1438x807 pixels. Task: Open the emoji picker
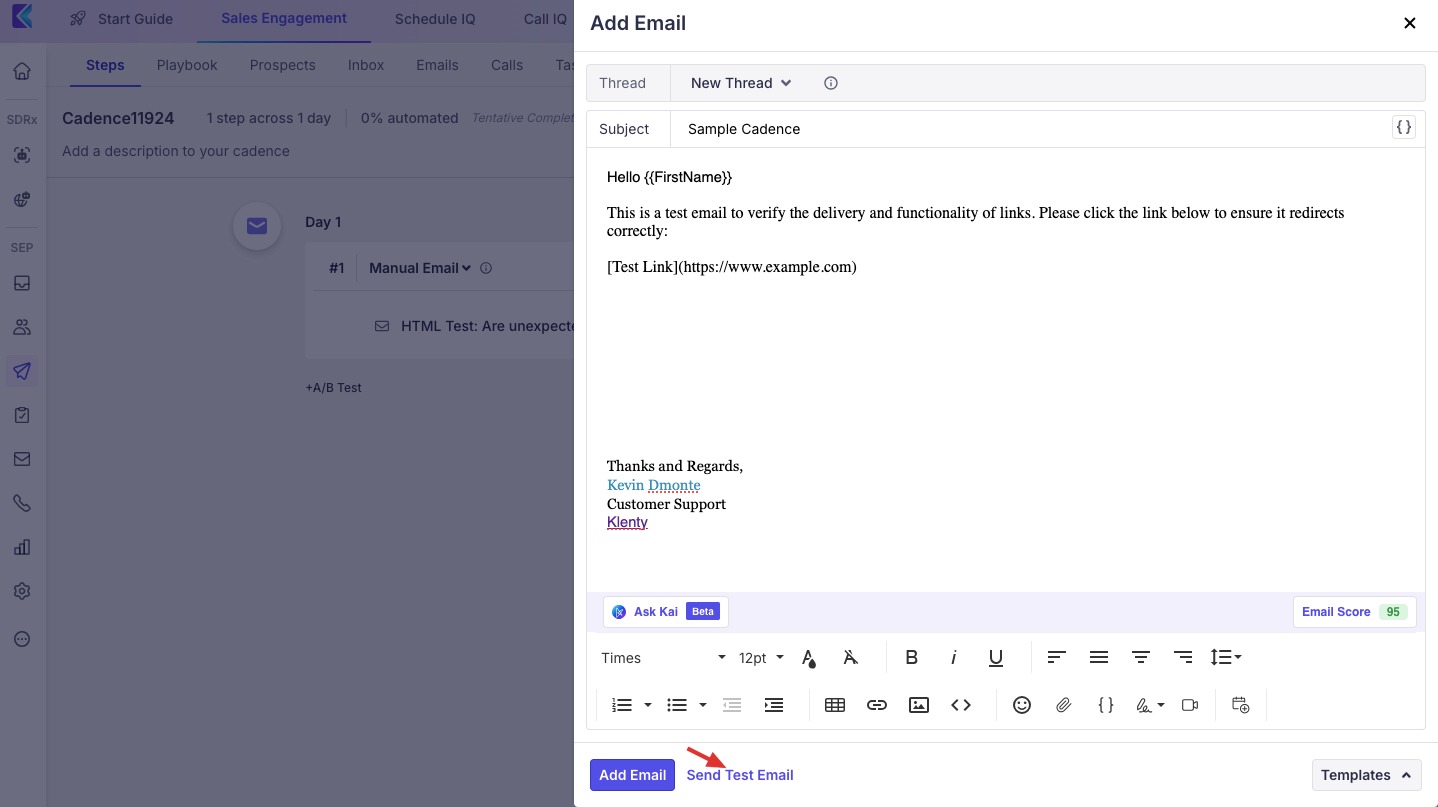tap(1022, 705)
